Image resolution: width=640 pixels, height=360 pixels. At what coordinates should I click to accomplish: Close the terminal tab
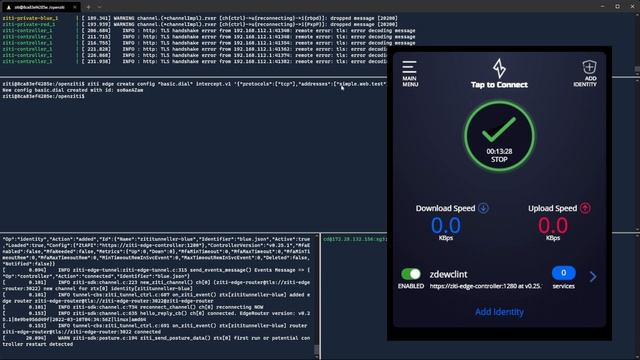[75, 7]
